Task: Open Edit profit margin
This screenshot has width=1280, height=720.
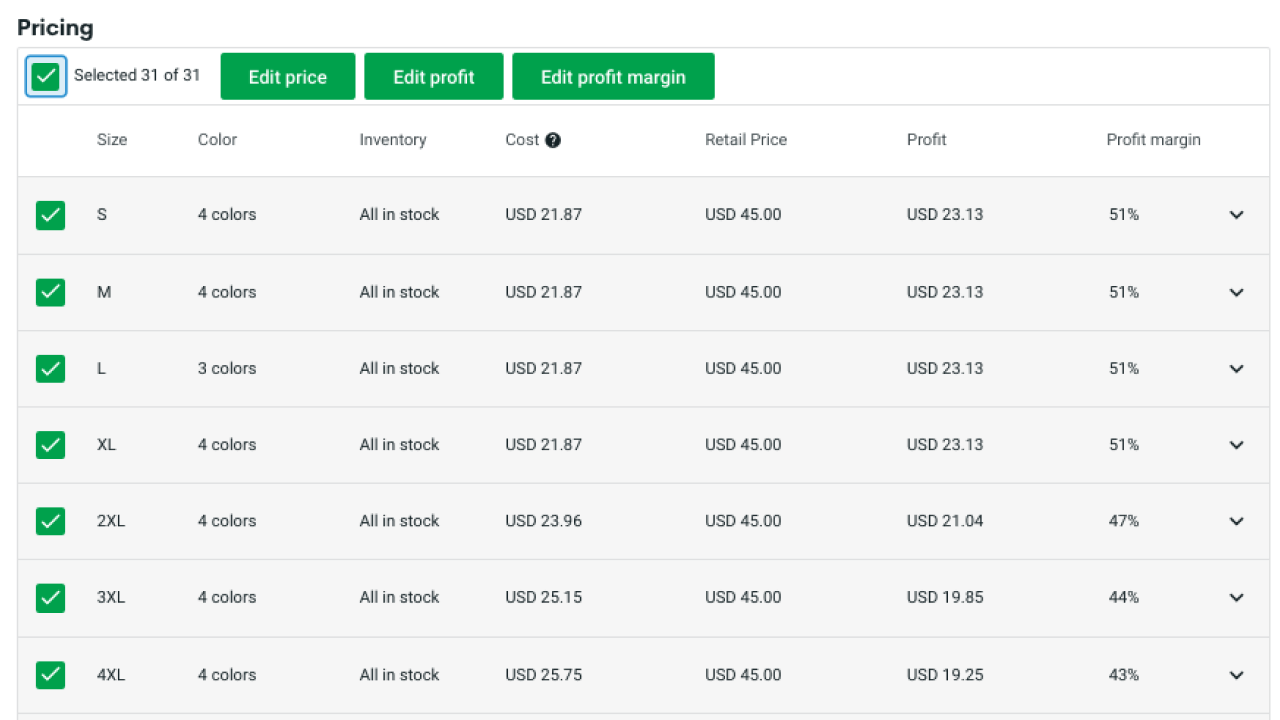Action: [613, 76]
